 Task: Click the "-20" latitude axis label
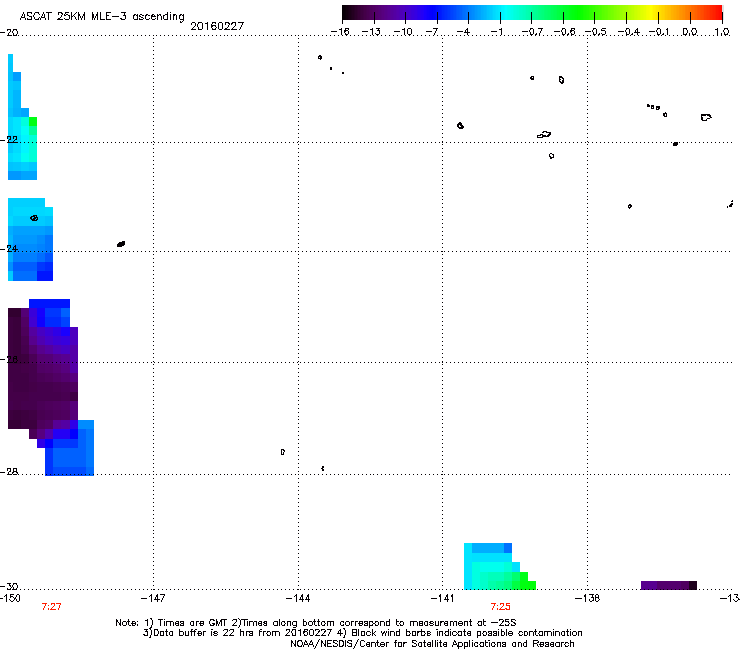[9, 33]
